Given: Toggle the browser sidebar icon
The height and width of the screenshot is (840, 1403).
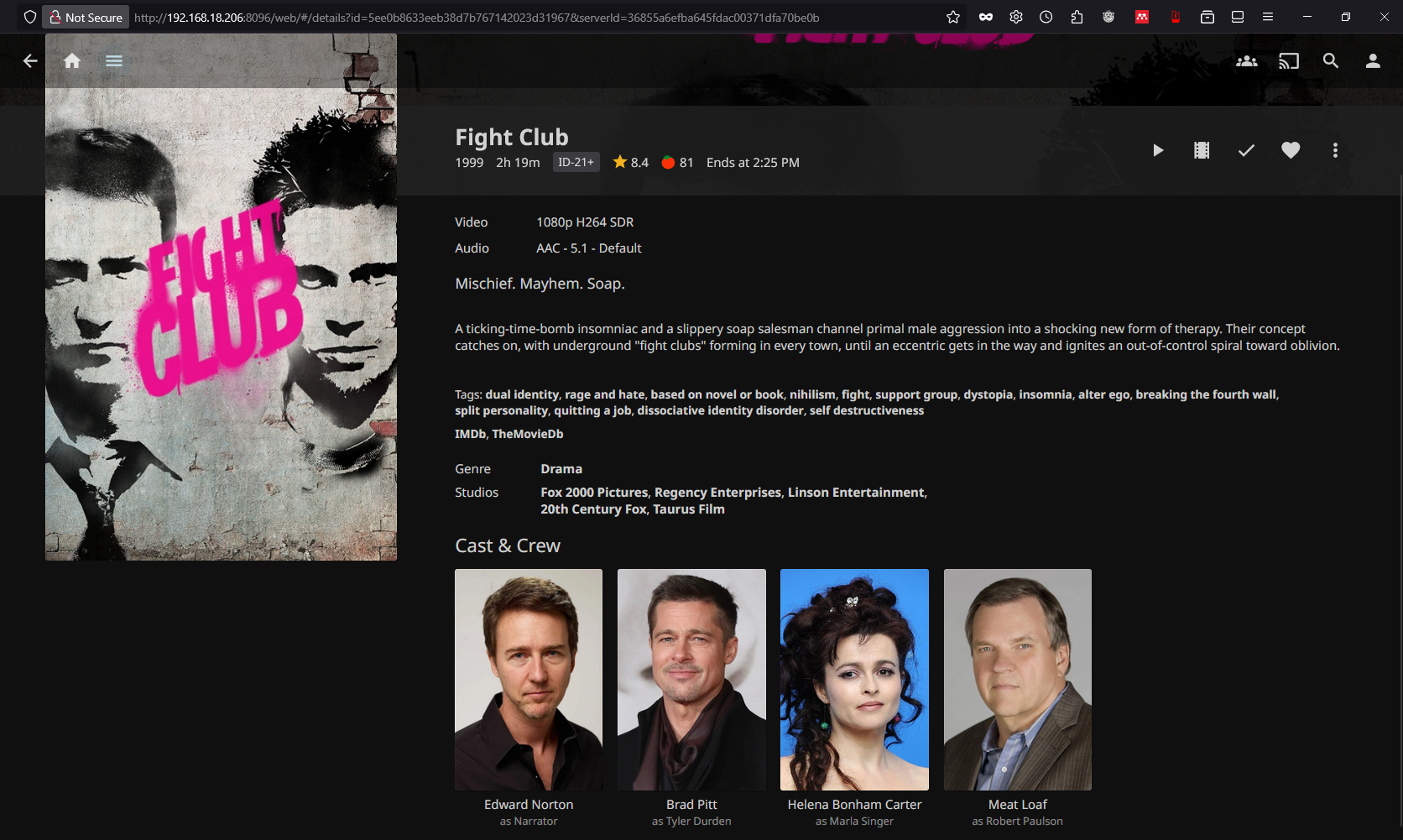Looking at the screenshot, I should (x=1238, y=17).
